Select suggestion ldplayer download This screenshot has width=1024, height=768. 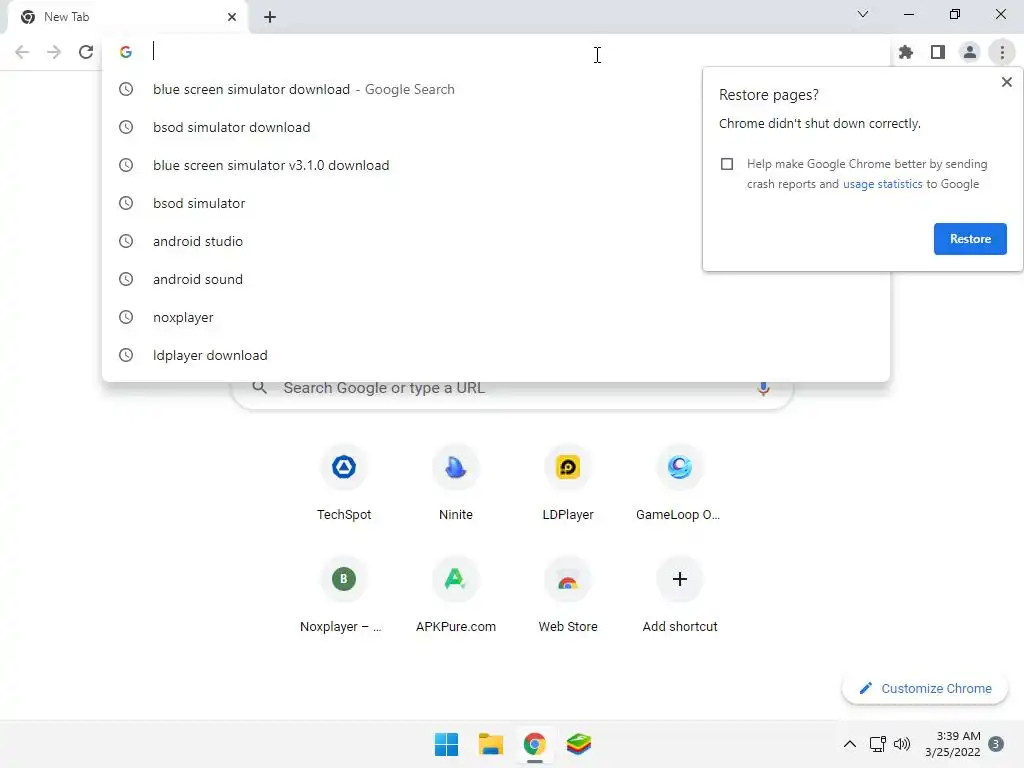pyautogui.click(x=496, y=355)
